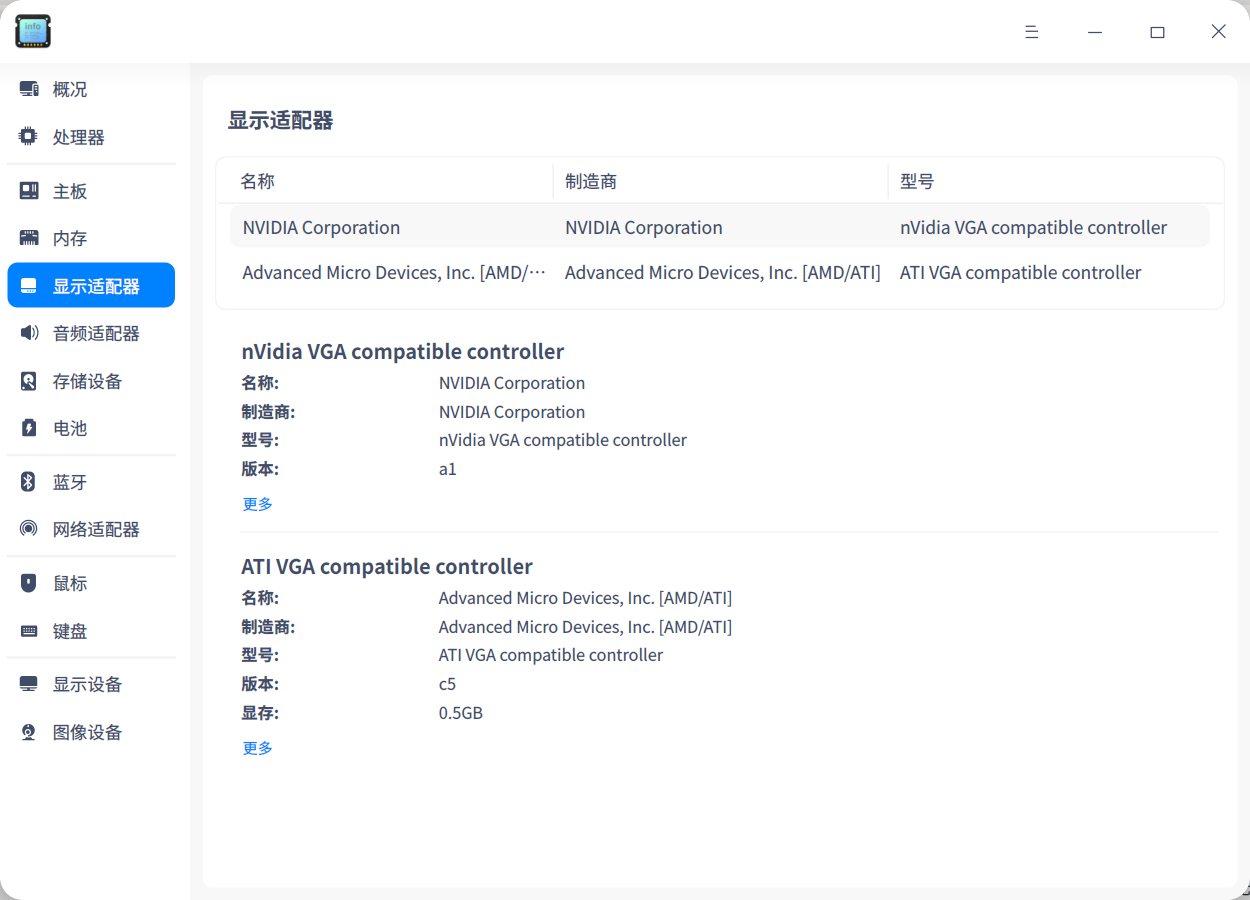Click the NVIDIA Corporation manufacturer cell in table
Viewport: 1250px width, 900px height.
[x=644, y=227]
